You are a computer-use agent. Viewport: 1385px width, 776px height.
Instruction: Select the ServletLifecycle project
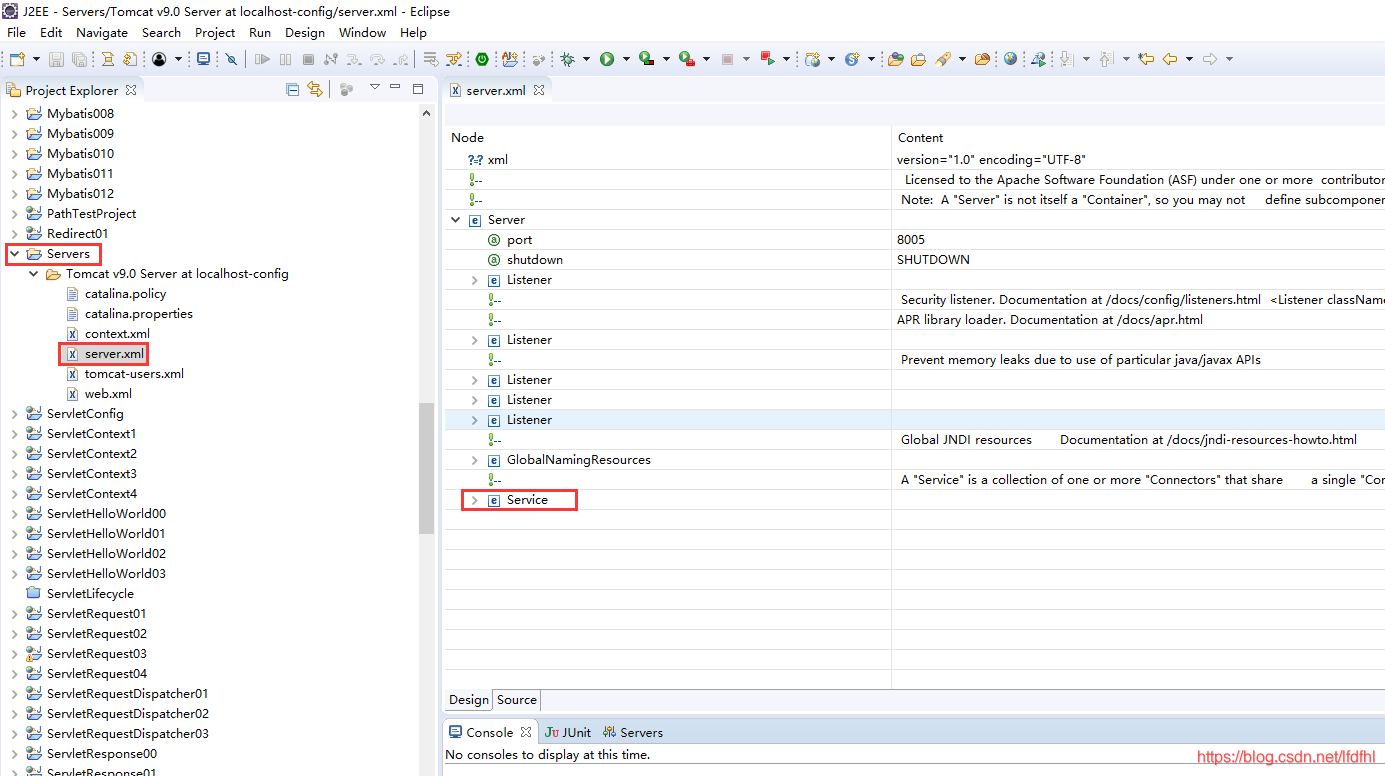pyautogui.click(x=80, y=594)
